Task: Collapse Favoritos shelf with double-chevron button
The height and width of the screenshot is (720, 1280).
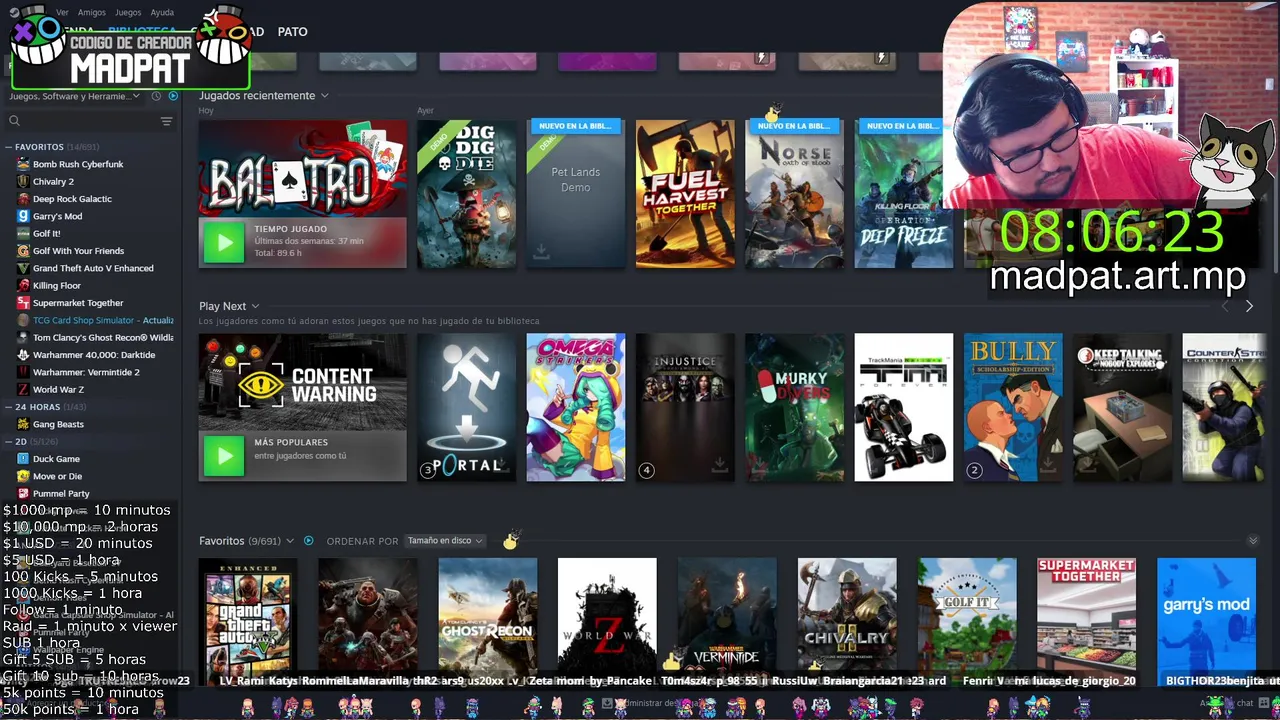Action: pos(1252,541)
